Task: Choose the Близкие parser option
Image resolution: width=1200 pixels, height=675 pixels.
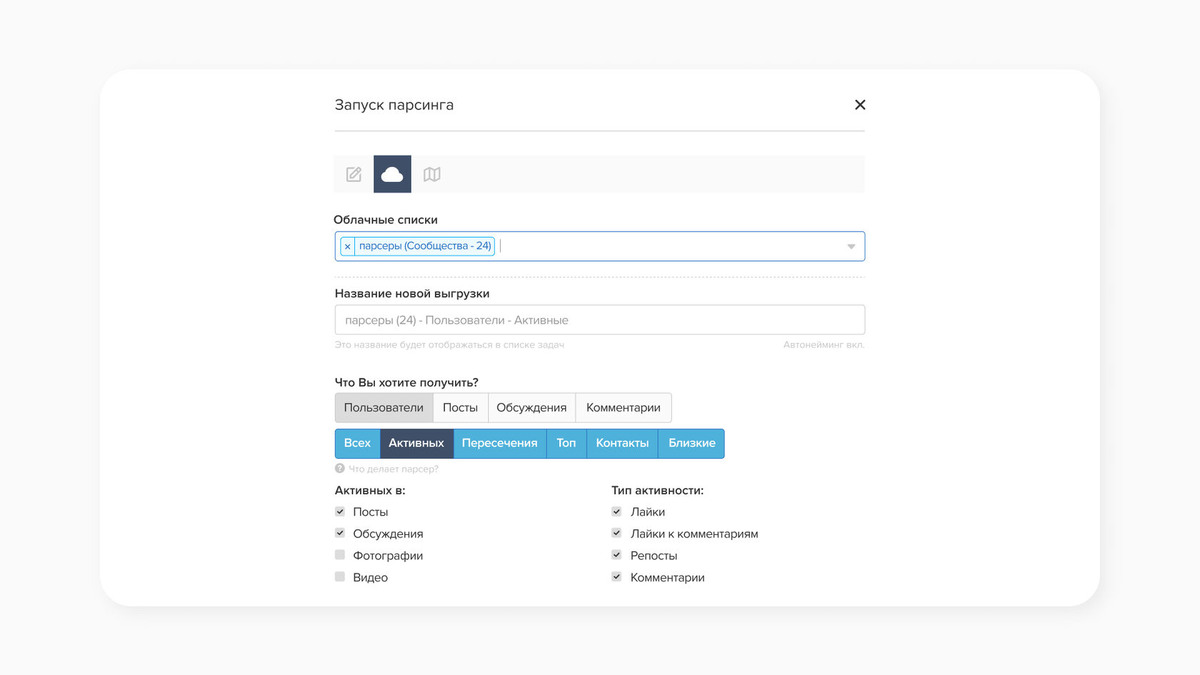Action: pos(692,443)
